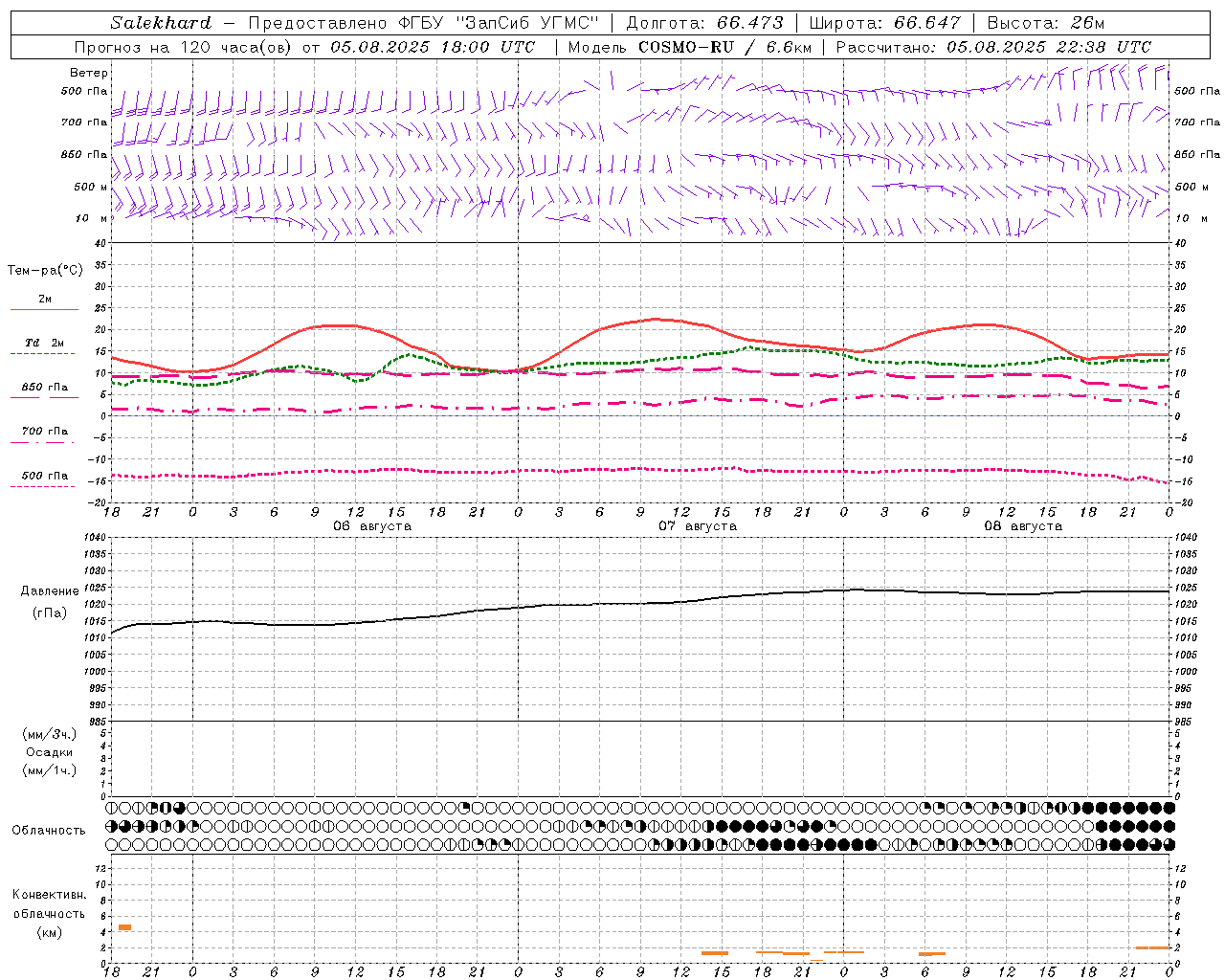Click the "Широта: 66.647" latitude value
Screen dimensions: 1225x980
884,23
